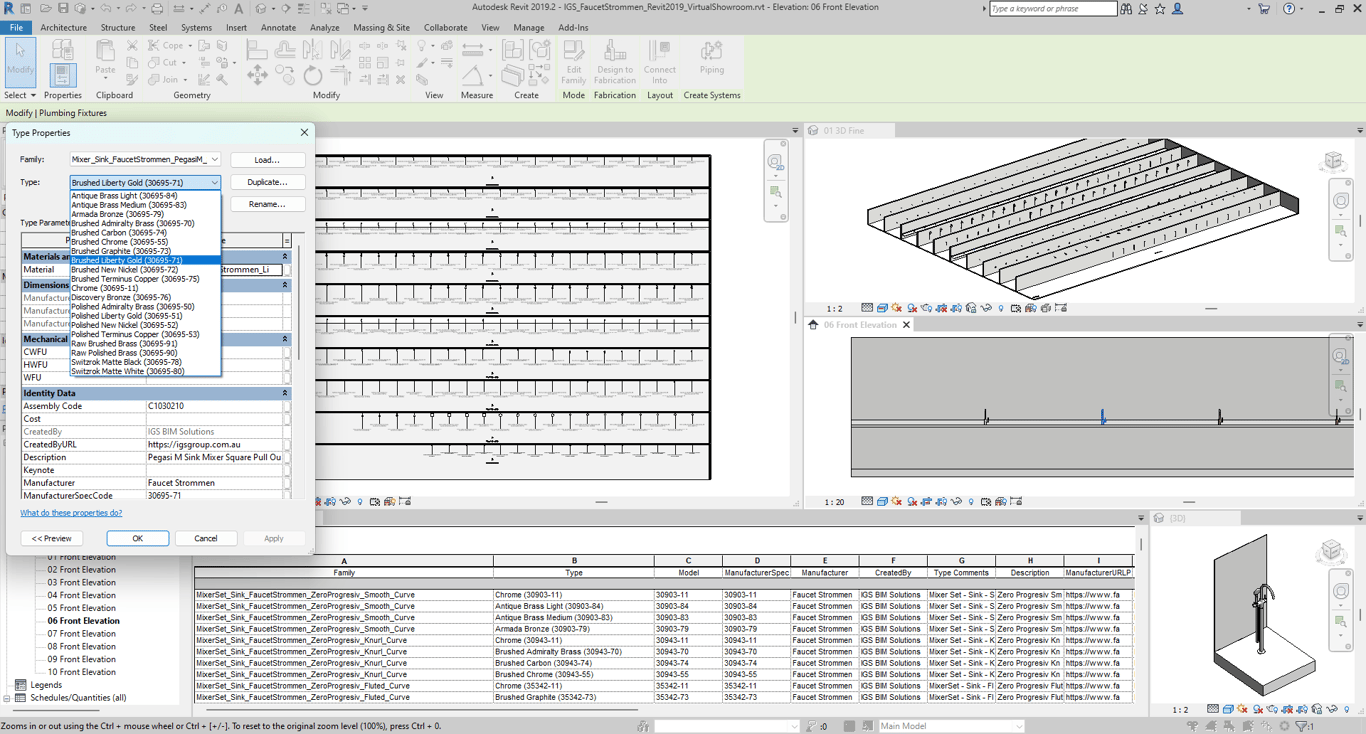
Task: Open the Annotate ribbon tab
Action: point(278,28)
